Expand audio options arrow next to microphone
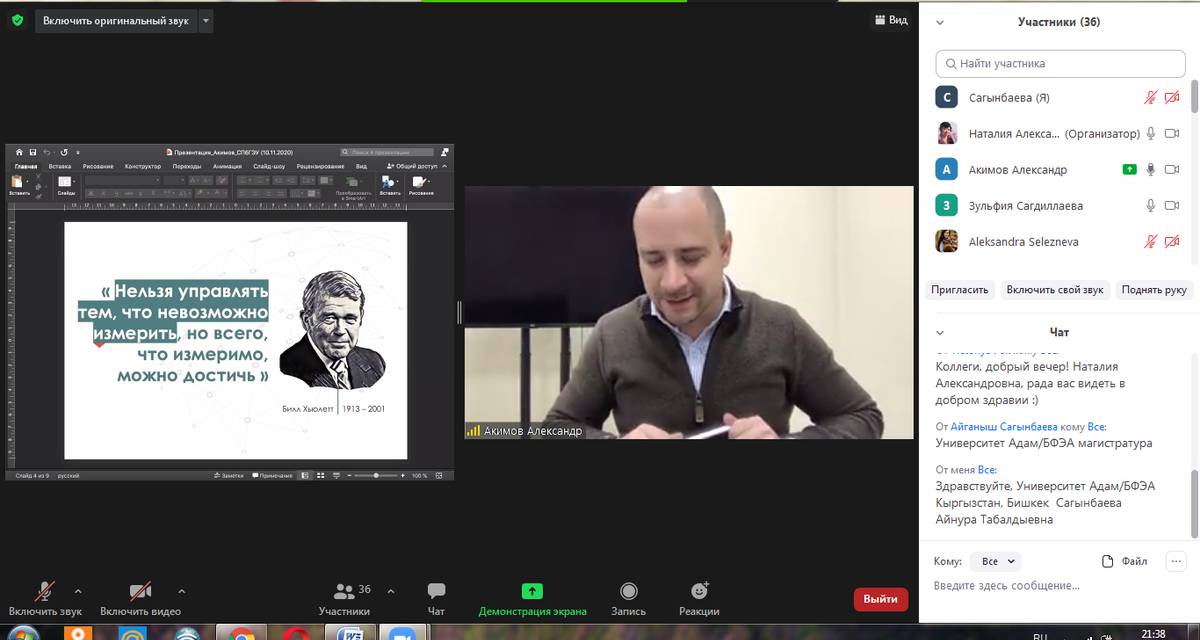 (78, 590)
